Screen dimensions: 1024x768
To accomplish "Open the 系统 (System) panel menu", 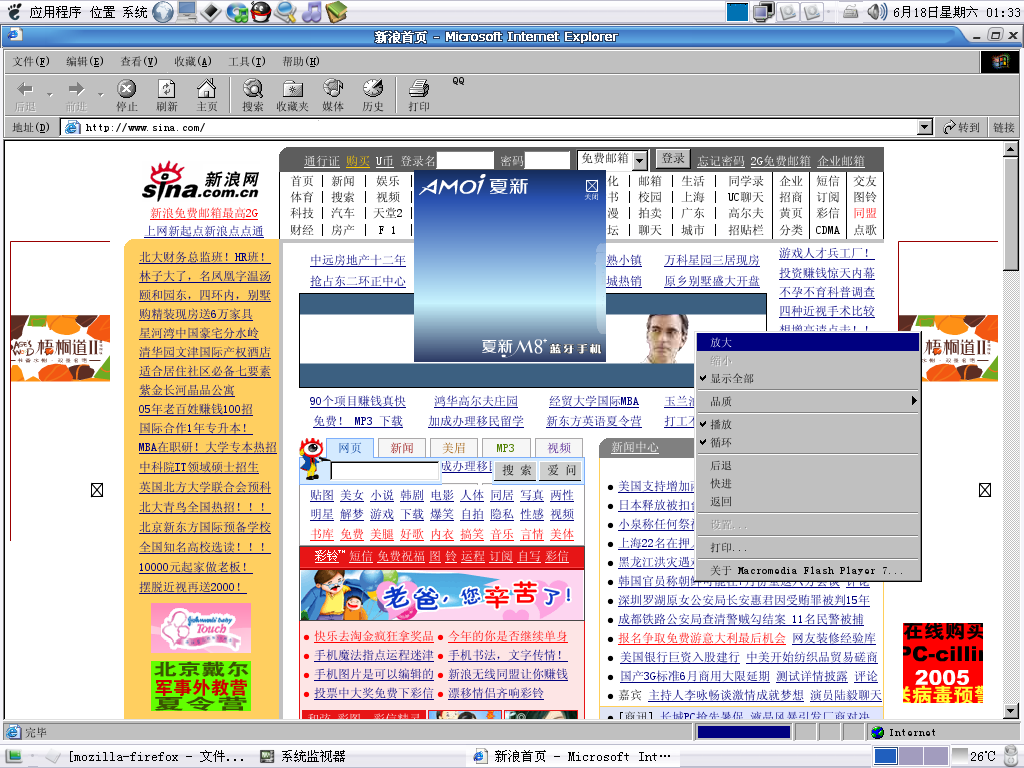I will coord(135,12).
